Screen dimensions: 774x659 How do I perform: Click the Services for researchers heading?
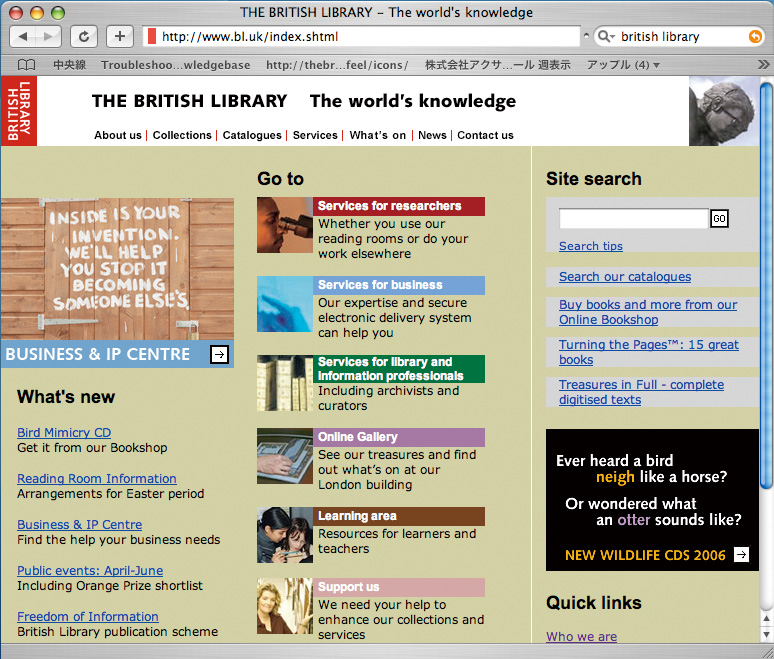[x=399, y=206]
